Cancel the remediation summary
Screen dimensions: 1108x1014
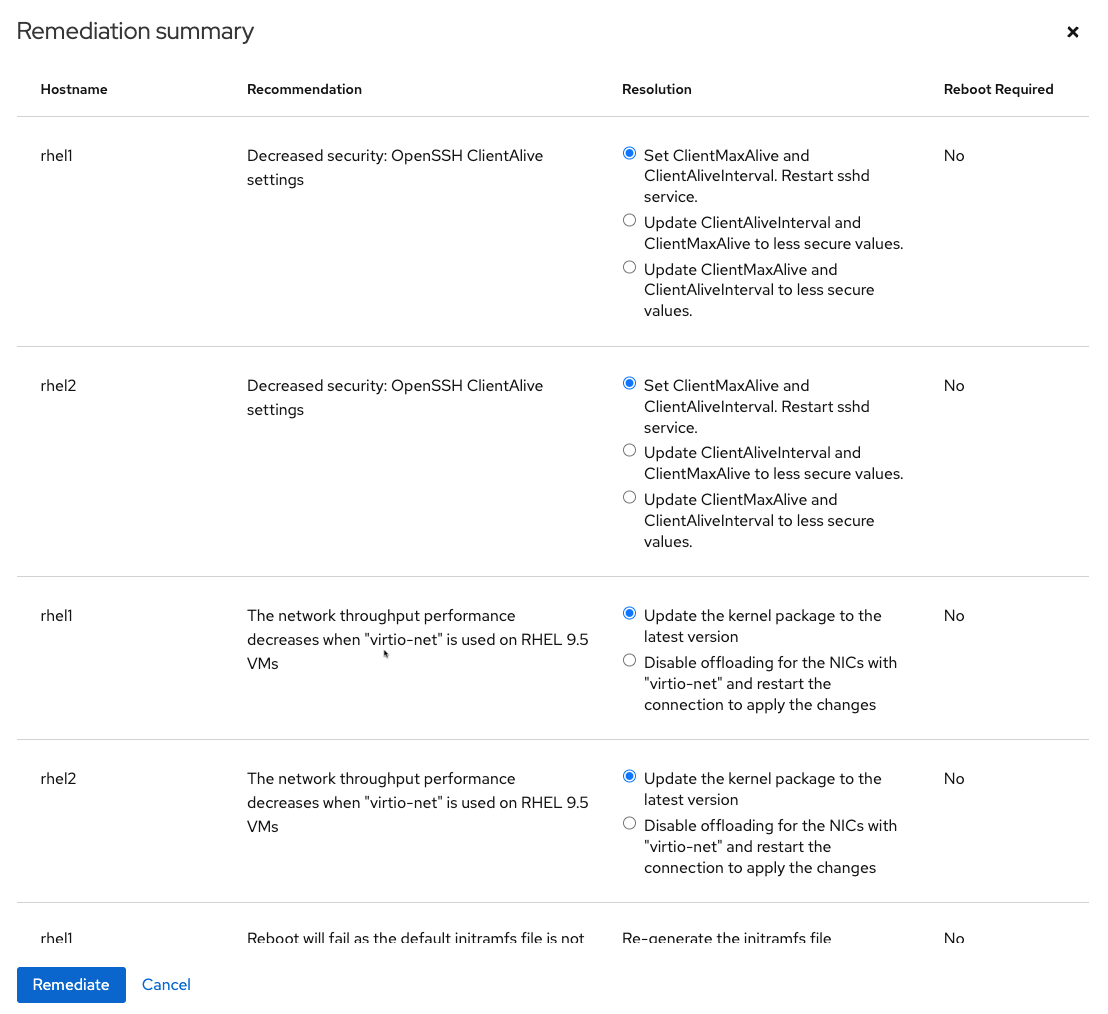pos(166,985)
